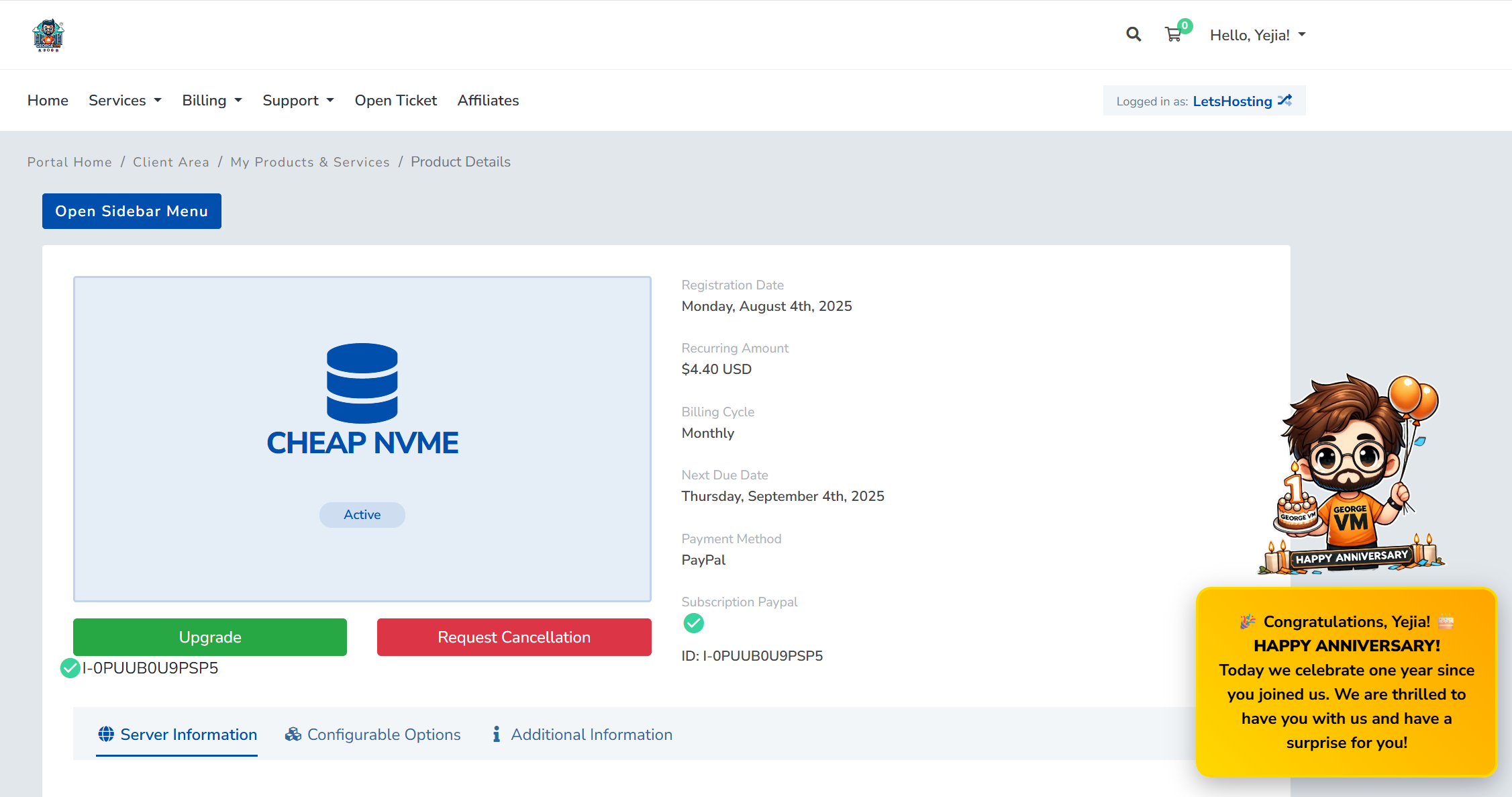The height and width of the screenshot is (797, 1512).
Task: Expand the Billing menu dropdown
Action: point(212,100)
